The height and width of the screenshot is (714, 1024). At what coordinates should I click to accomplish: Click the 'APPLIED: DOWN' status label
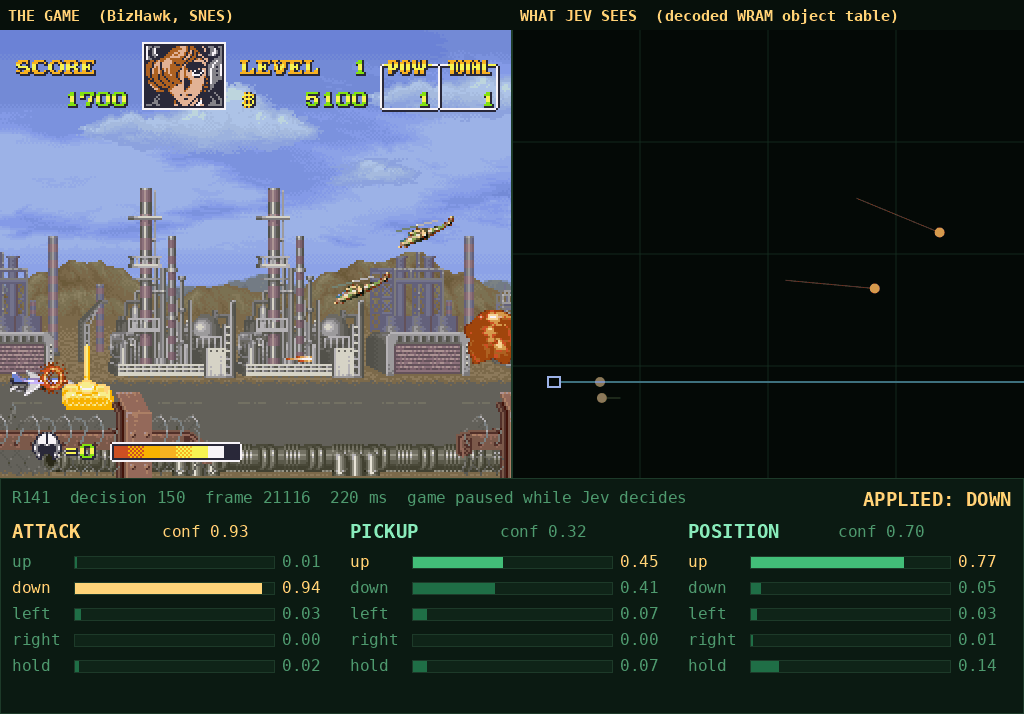point(936,500)
